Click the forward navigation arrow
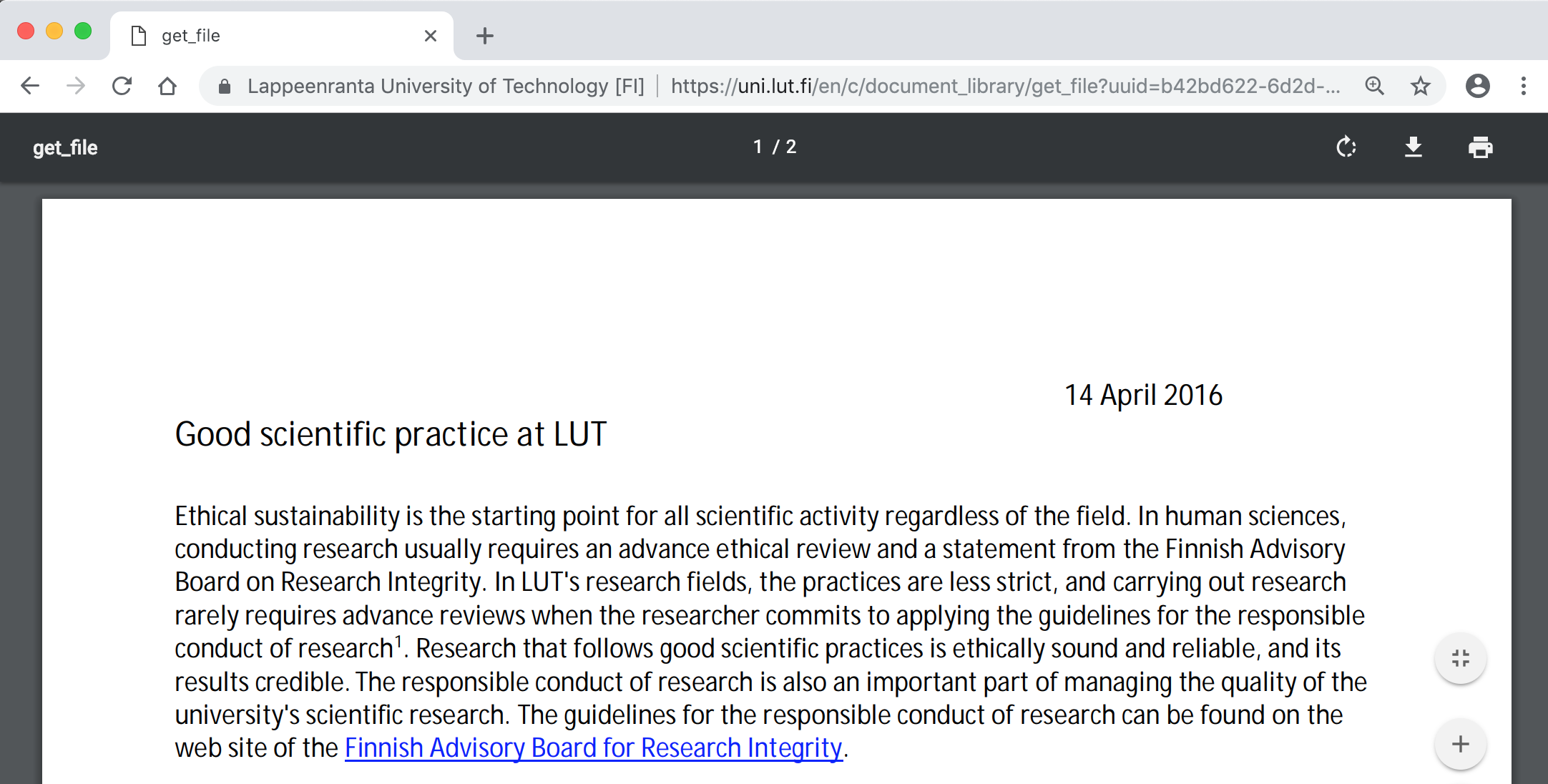 click(x=76, y=87)
